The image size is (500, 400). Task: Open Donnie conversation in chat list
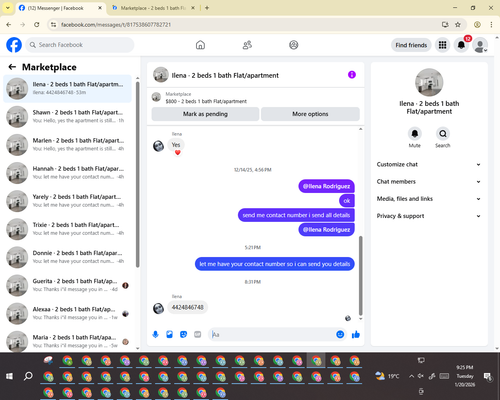tap(67, 257)
